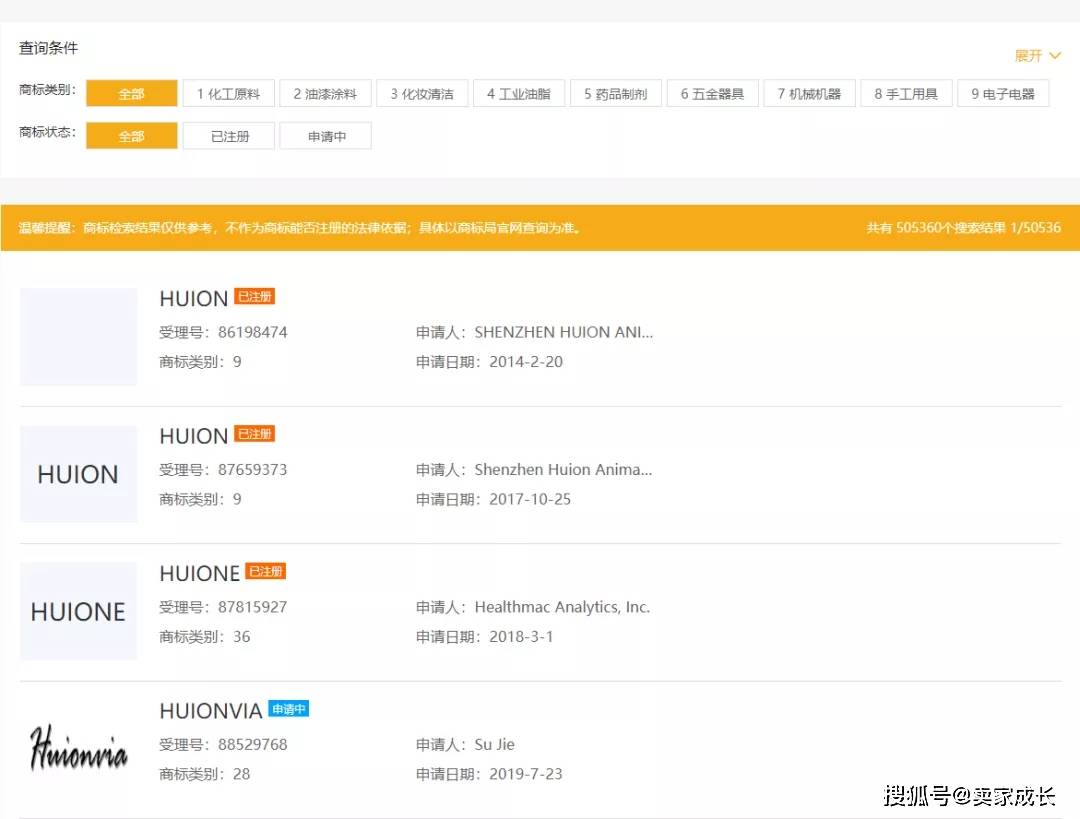Pick category 8 手工用具
Image resolution: width=1080 pixels, height=819 pixels.
(906, 94)
